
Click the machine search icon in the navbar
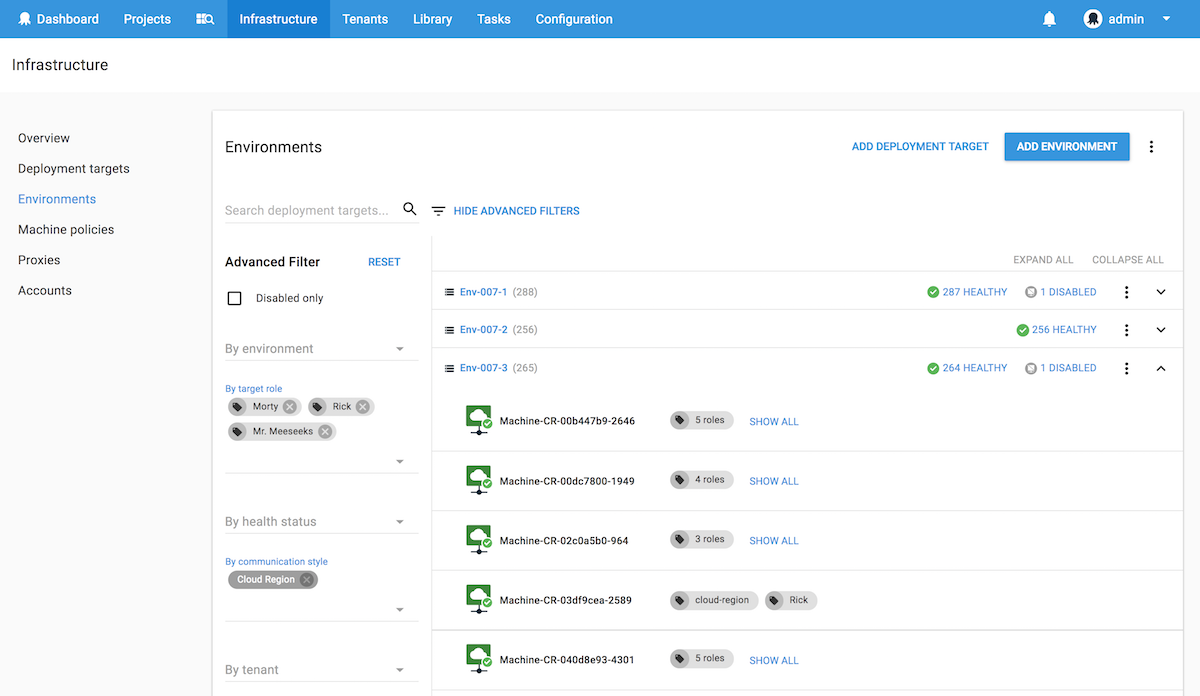coord(205,18)
